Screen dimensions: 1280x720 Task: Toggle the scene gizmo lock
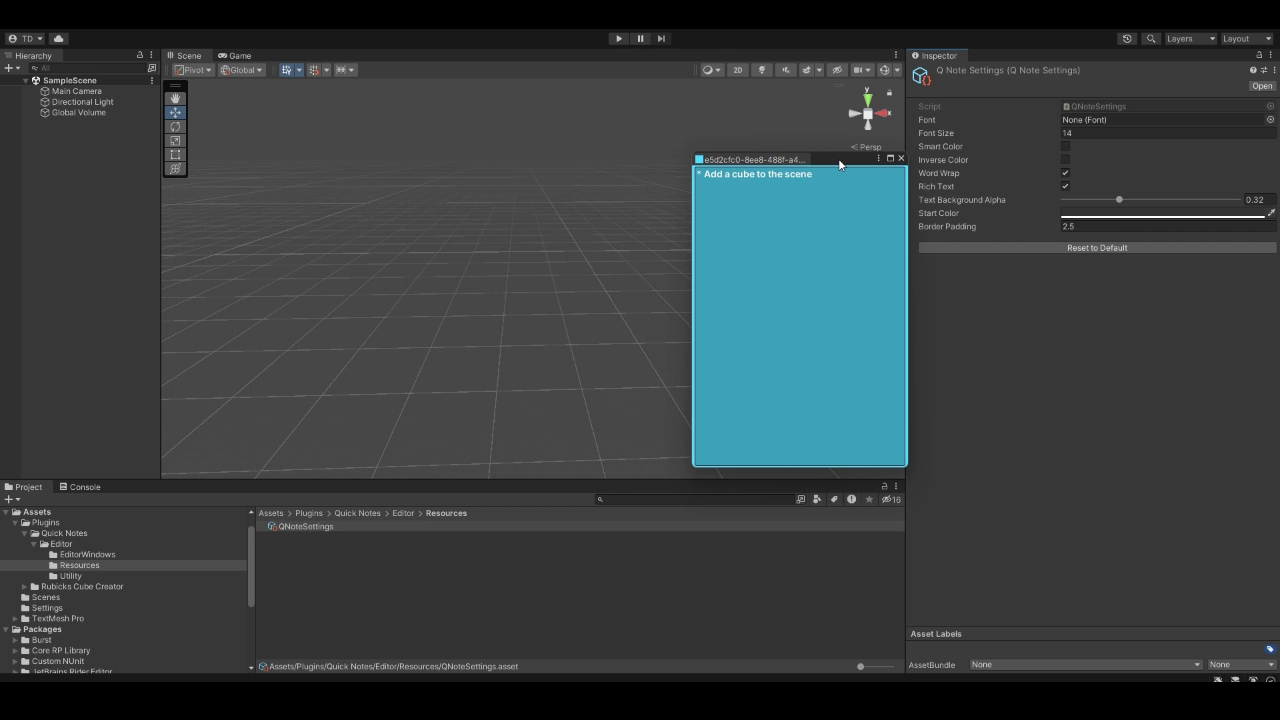(x=889, y=93)
